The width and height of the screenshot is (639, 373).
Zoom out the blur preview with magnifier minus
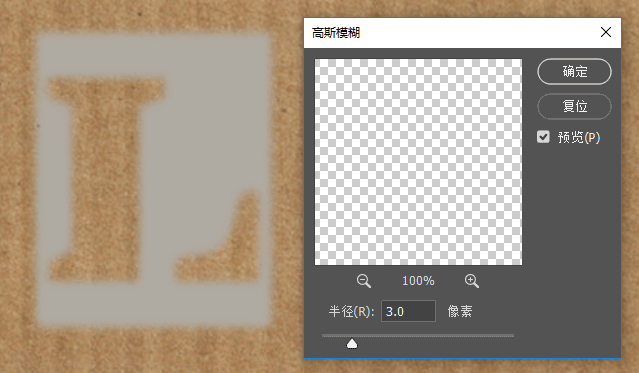pos(364,281)
